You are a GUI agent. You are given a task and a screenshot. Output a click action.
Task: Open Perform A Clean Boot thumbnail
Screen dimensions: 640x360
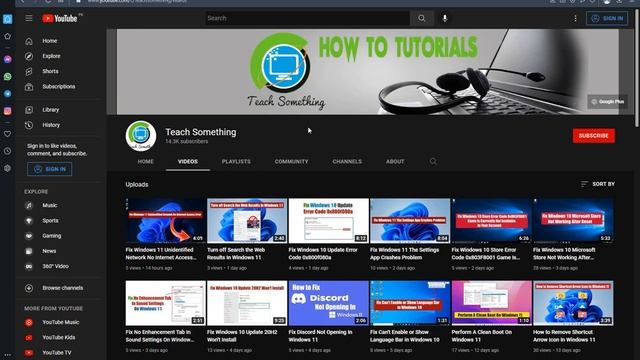point(491,303)
